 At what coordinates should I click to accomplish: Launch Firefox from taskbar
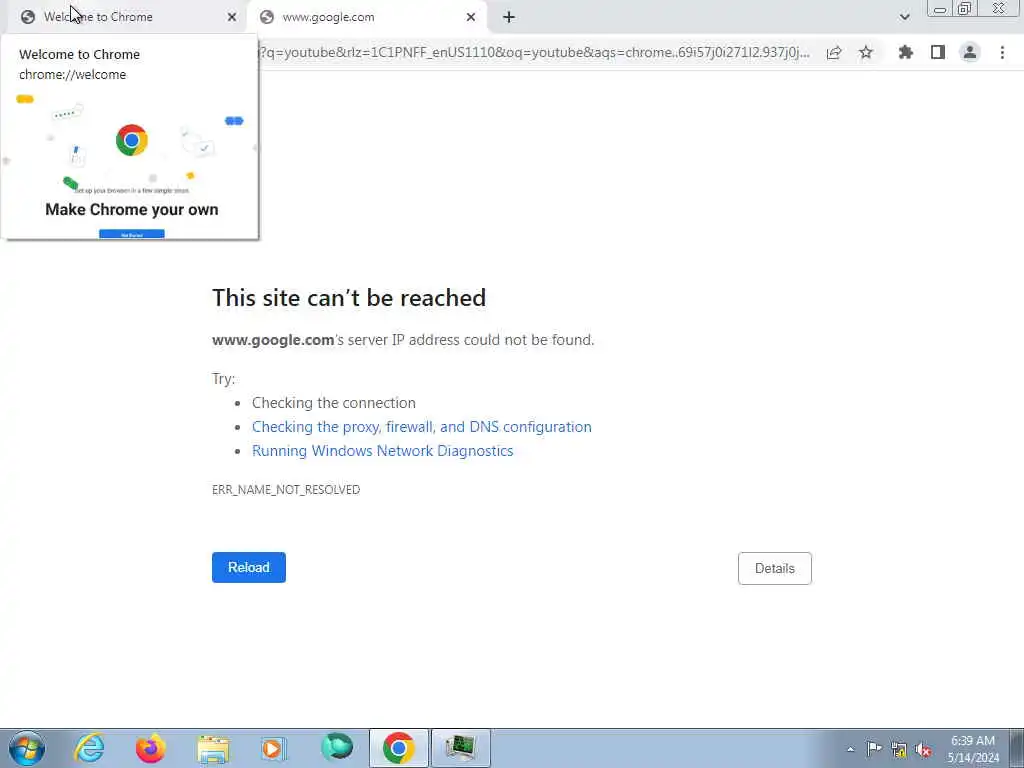coord(151,748)
